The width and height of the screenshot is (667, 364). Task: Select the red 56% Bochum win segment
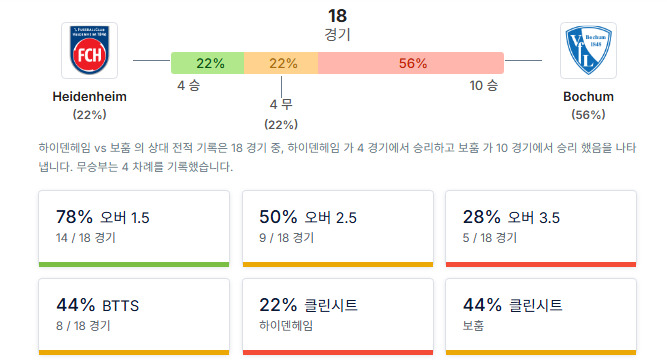pyautogui.click(x=411, y=63)
